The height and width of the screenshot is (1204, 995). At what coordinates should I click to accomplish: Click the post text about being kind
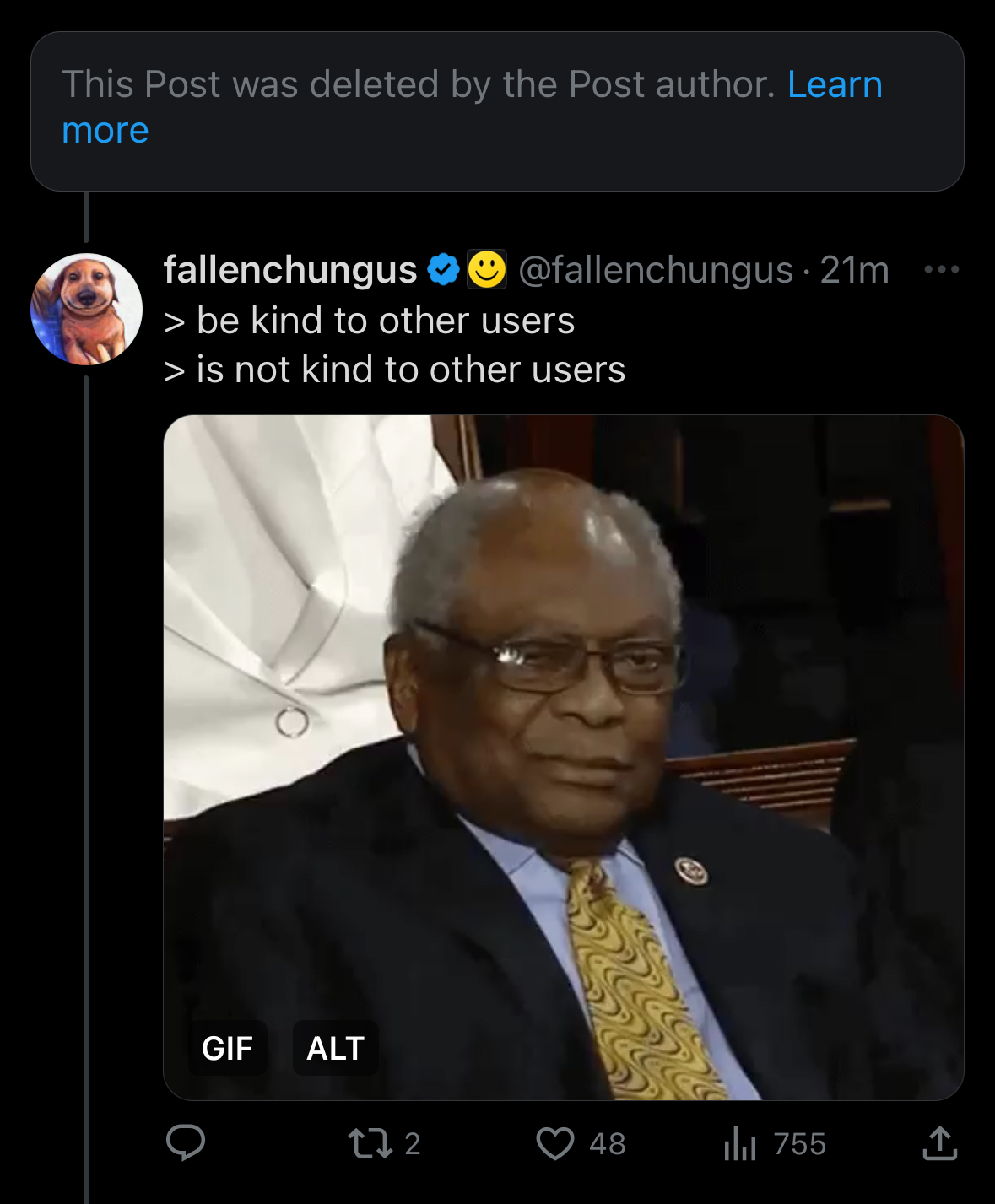[x=394, y=345]
